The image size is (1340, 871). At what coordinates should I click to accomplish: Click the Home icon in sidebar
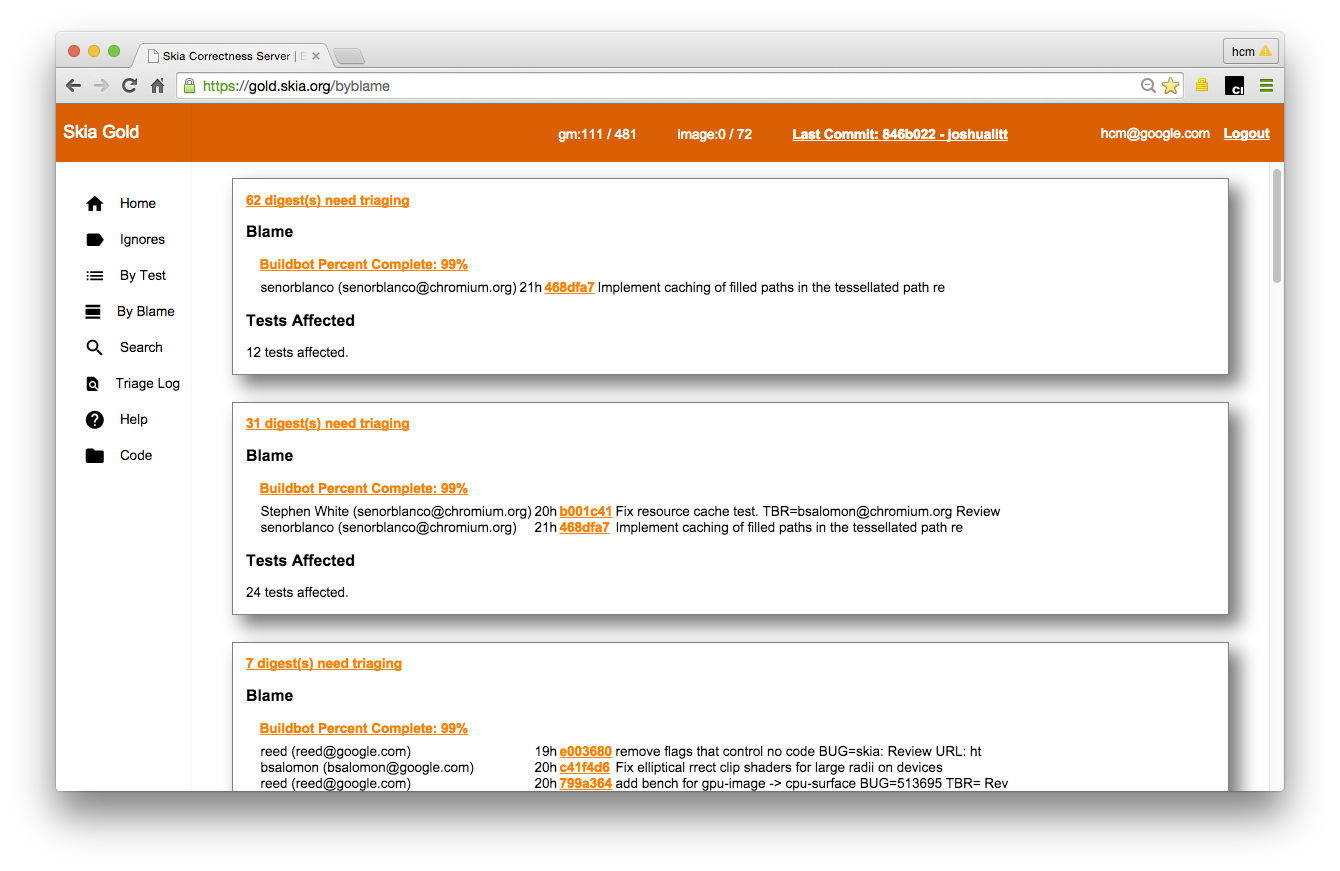click(95, 204)
